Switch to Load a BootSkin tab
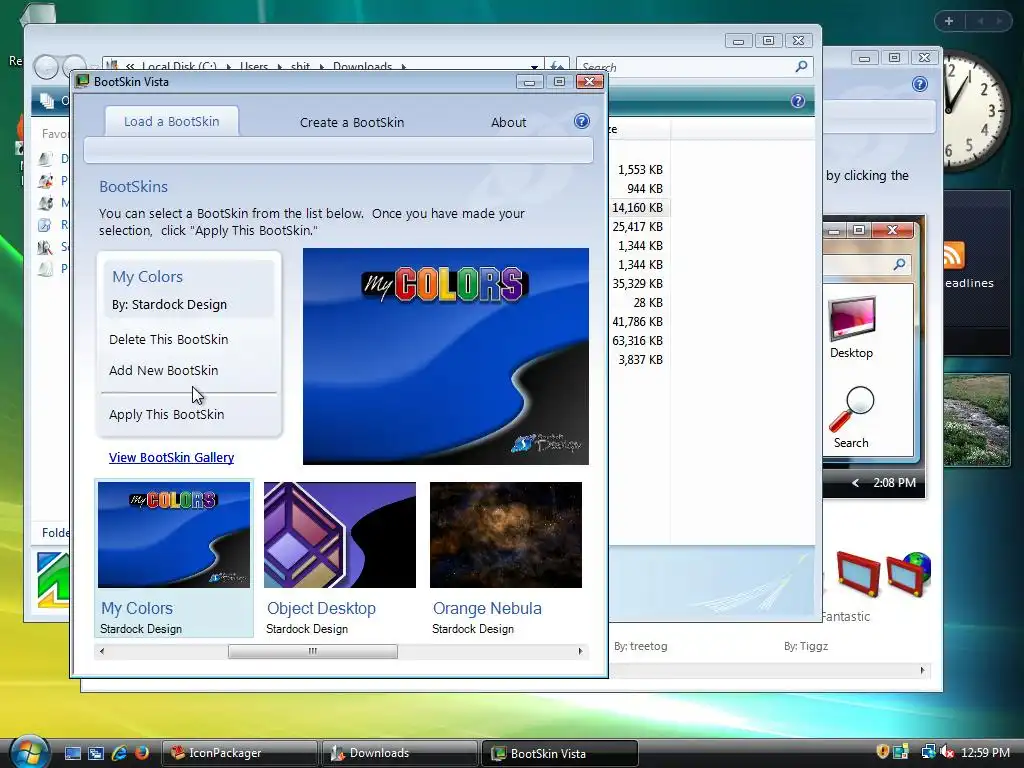Viewport: 1024px width, 768px height. click(172, 121)
